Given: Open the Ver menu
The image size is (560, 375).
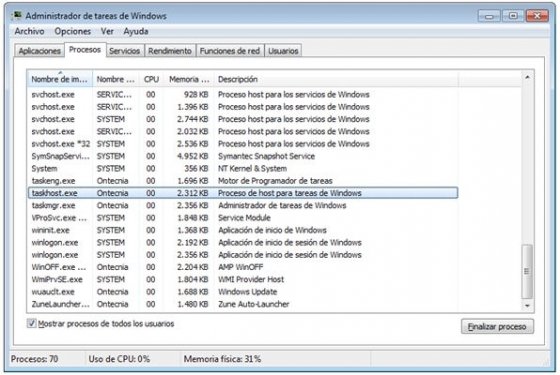Looking at the screenshot, I should click(x=107, y=31).
